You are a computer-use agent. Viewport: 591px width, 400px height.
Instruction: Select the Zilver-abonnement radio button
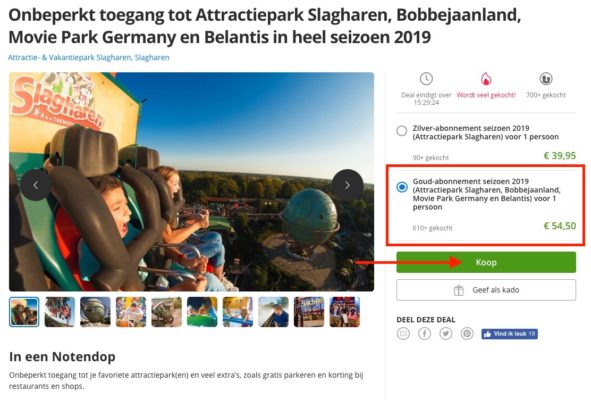402,131
